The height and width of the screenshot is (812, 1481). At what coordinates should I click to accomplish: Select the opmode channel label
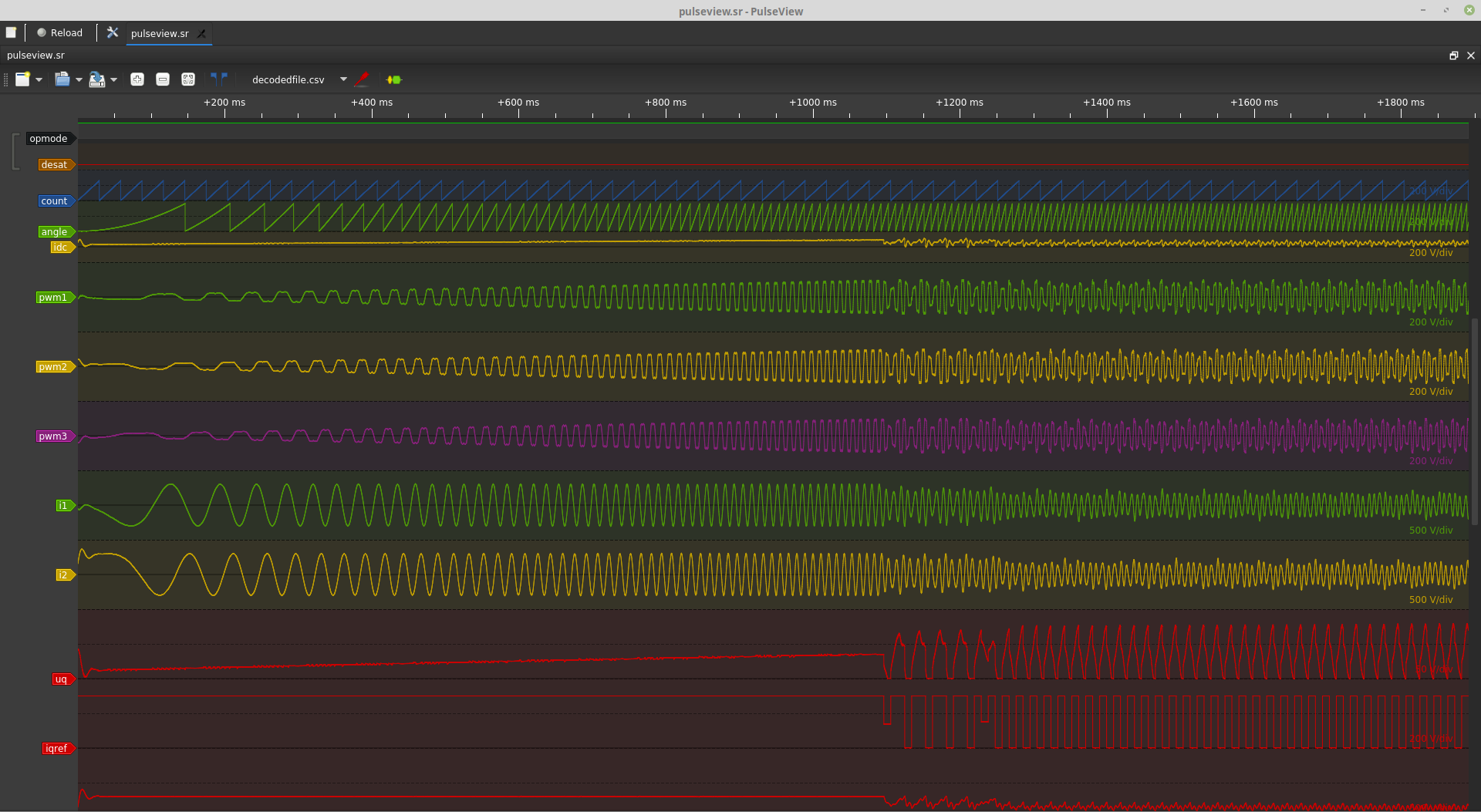(x=49, y=139)
